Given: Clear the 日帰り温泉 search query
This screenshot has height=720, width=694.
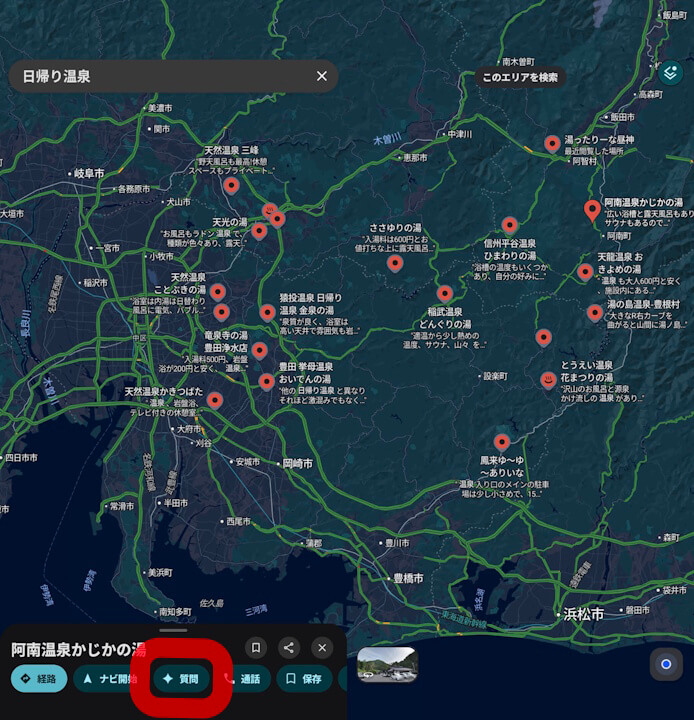Looking at the screenshot, I should 322,76.
